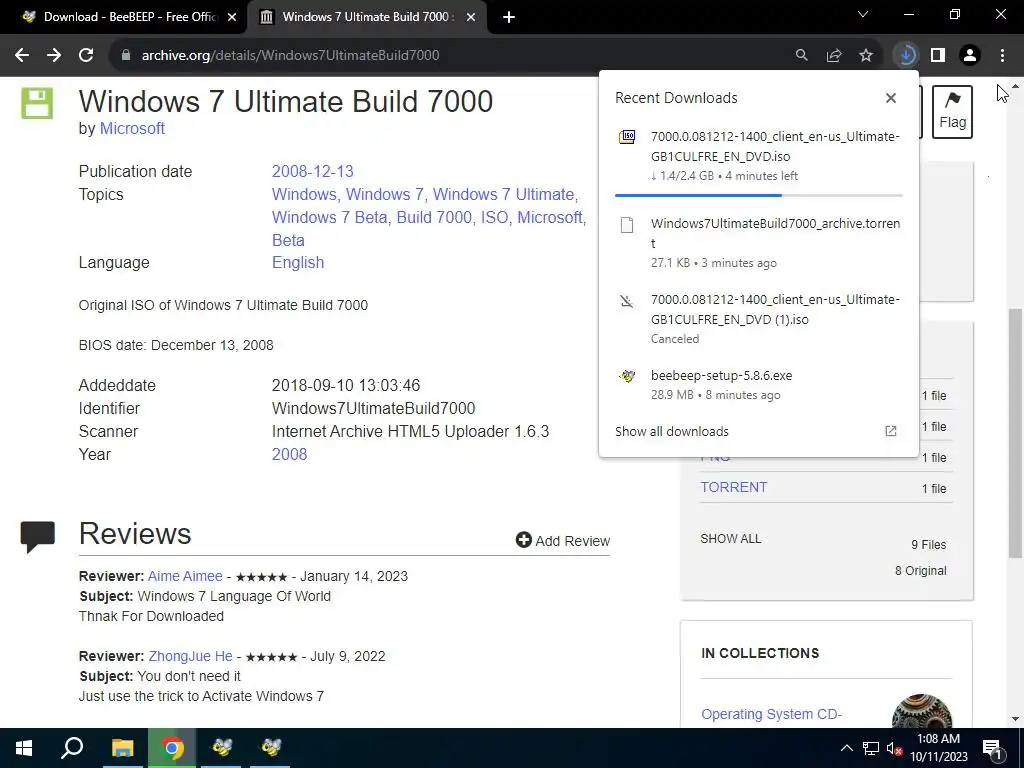Flag this item
The image size is (1024, 768).
[952, 112]
